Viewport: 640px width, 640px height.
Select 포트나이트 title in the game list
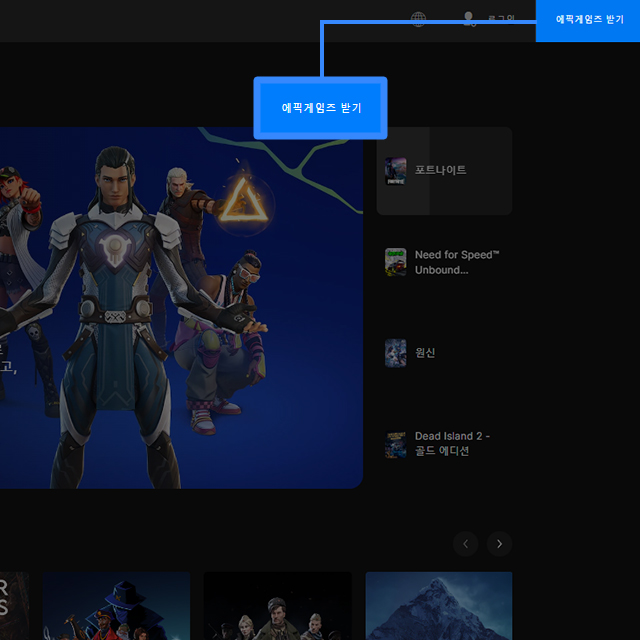441,170
